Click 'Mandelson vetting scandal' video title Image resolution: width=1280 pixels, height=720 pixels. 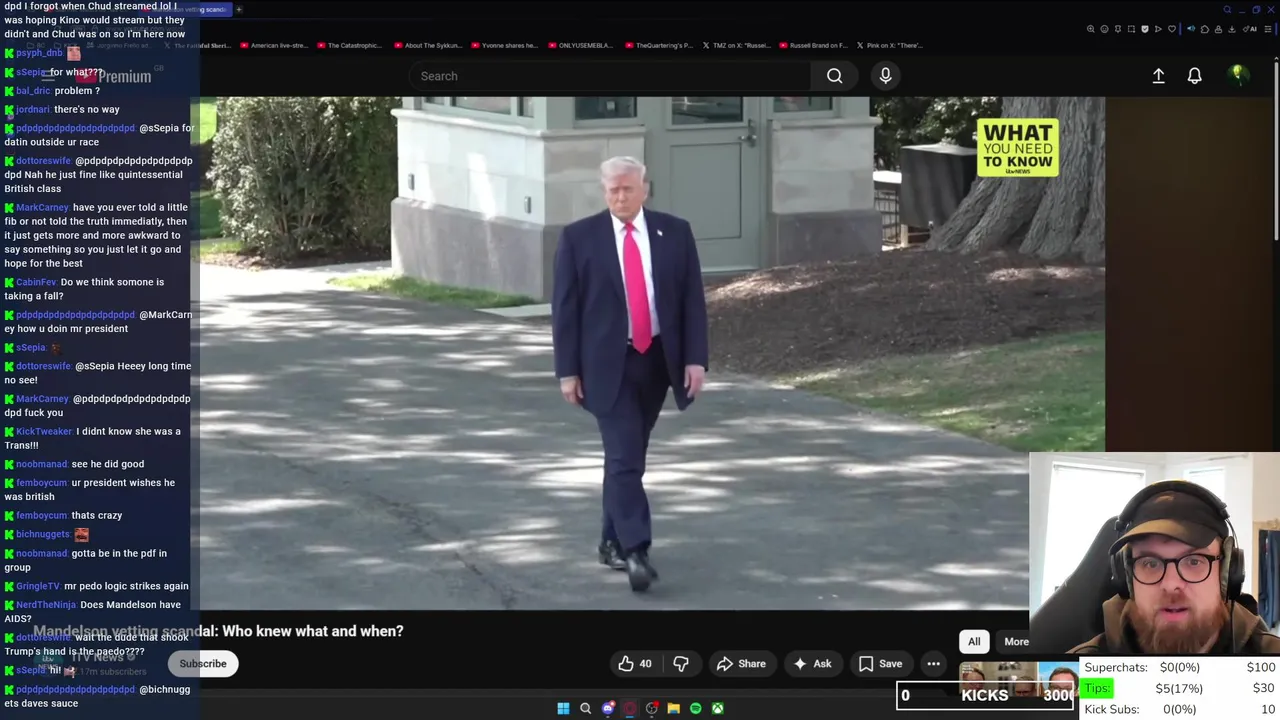click(x=218, y=631)
